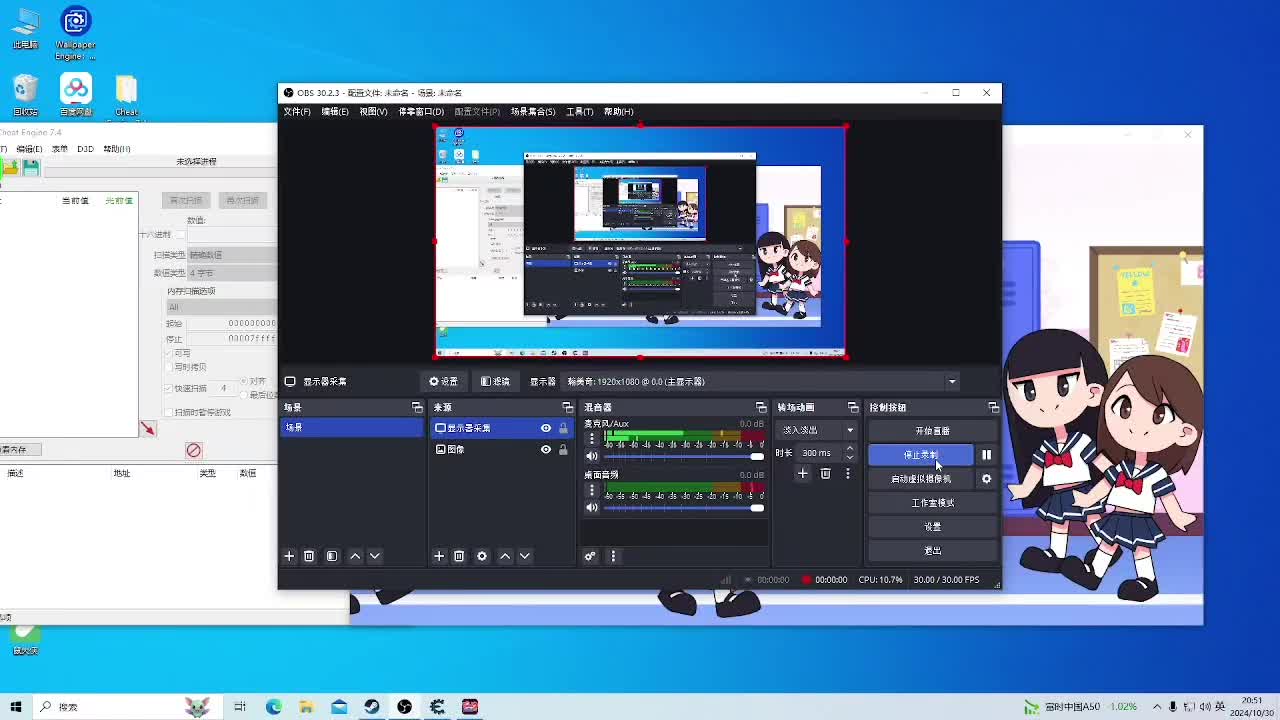Open the 场景集合(S) menu

(x=533, y=112)
